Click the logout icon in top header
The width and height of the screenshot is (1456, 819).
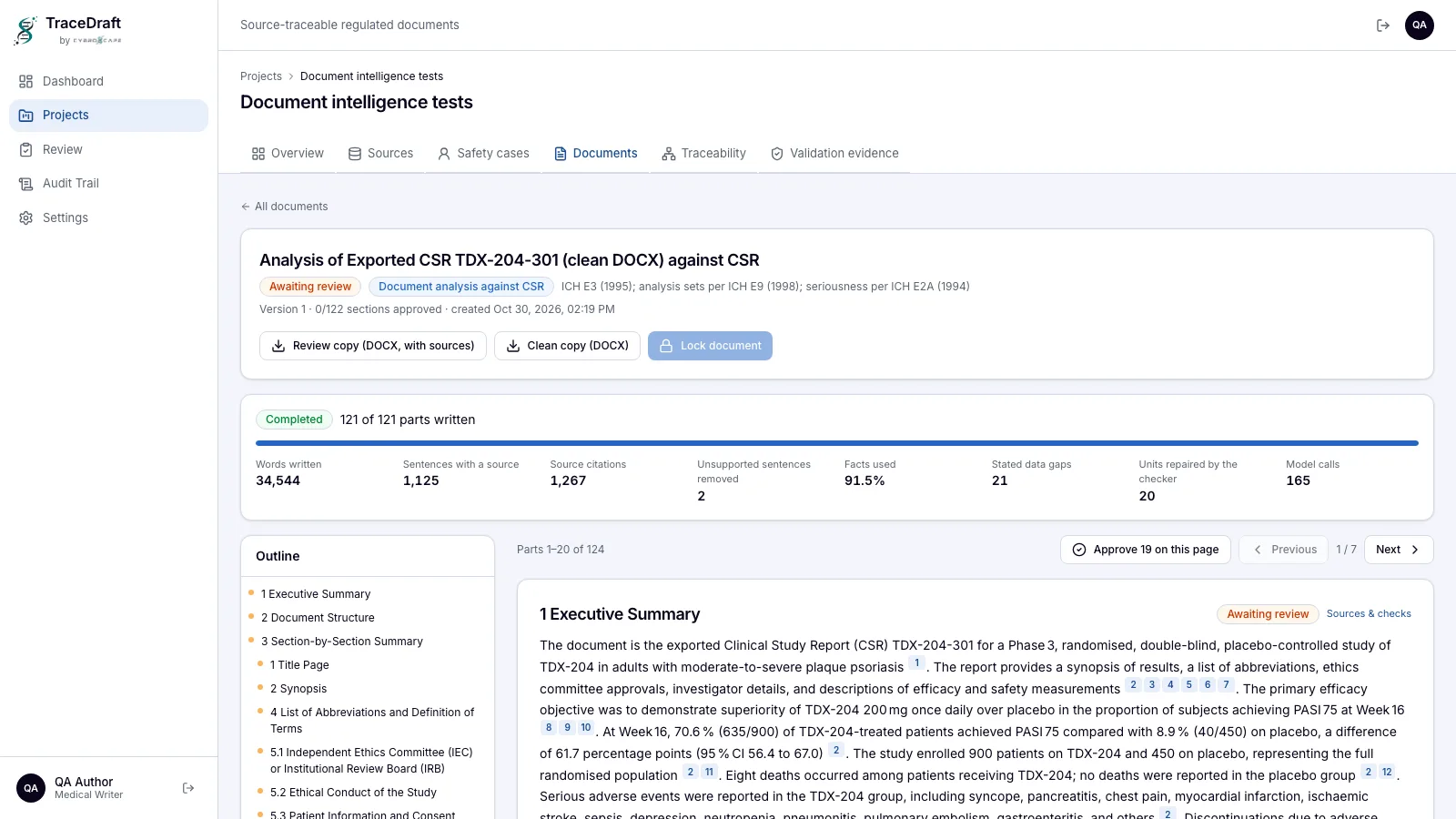(1383, 25)
